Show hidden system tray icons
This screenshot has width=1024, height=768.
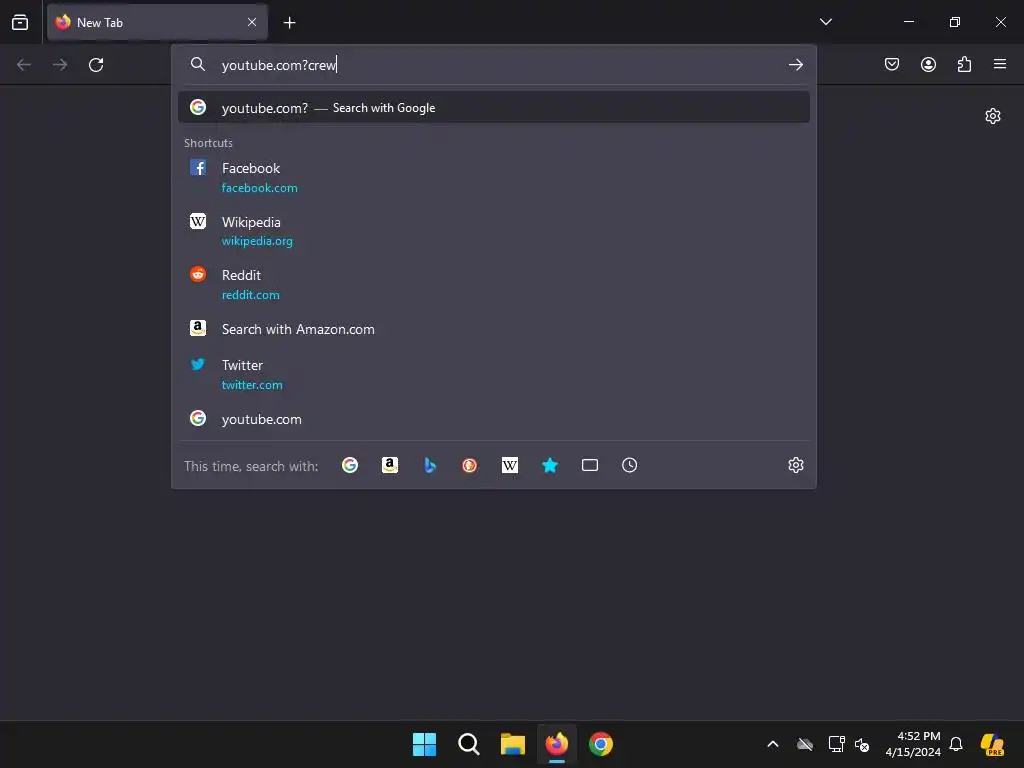point(773,744)
